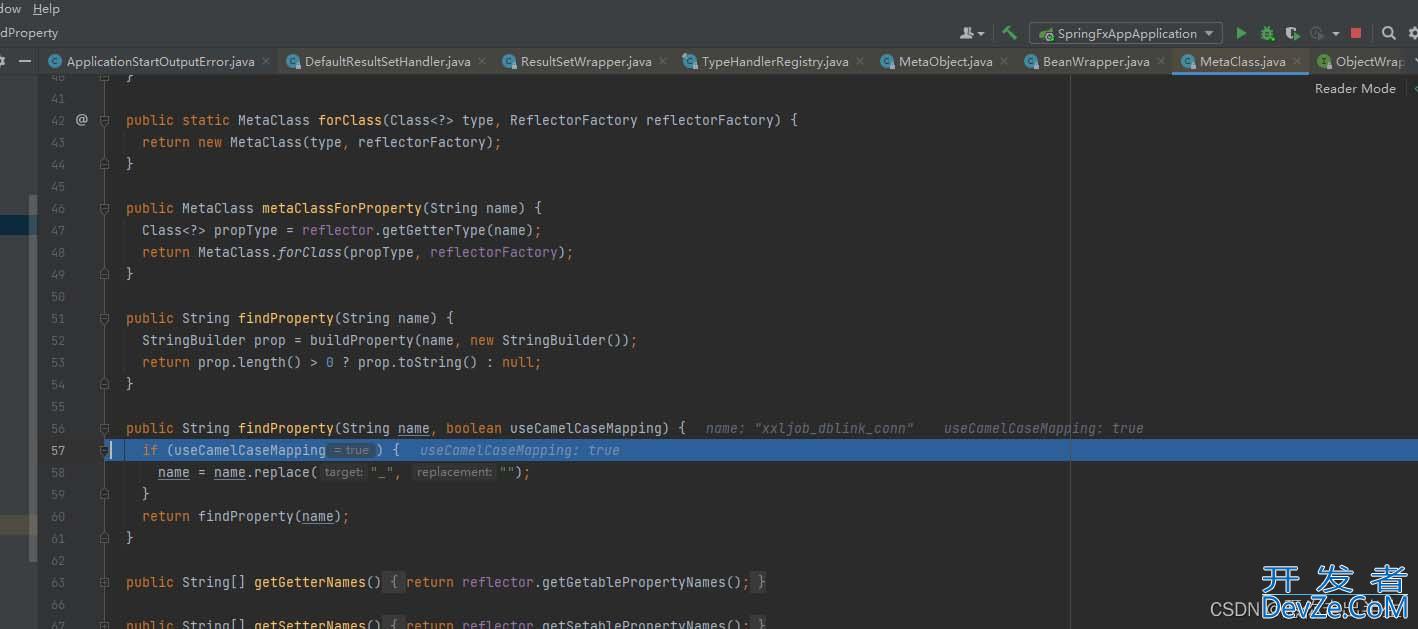1418x629 pixels.
Task: Open the user account icon dropdown
Action: 972,33
